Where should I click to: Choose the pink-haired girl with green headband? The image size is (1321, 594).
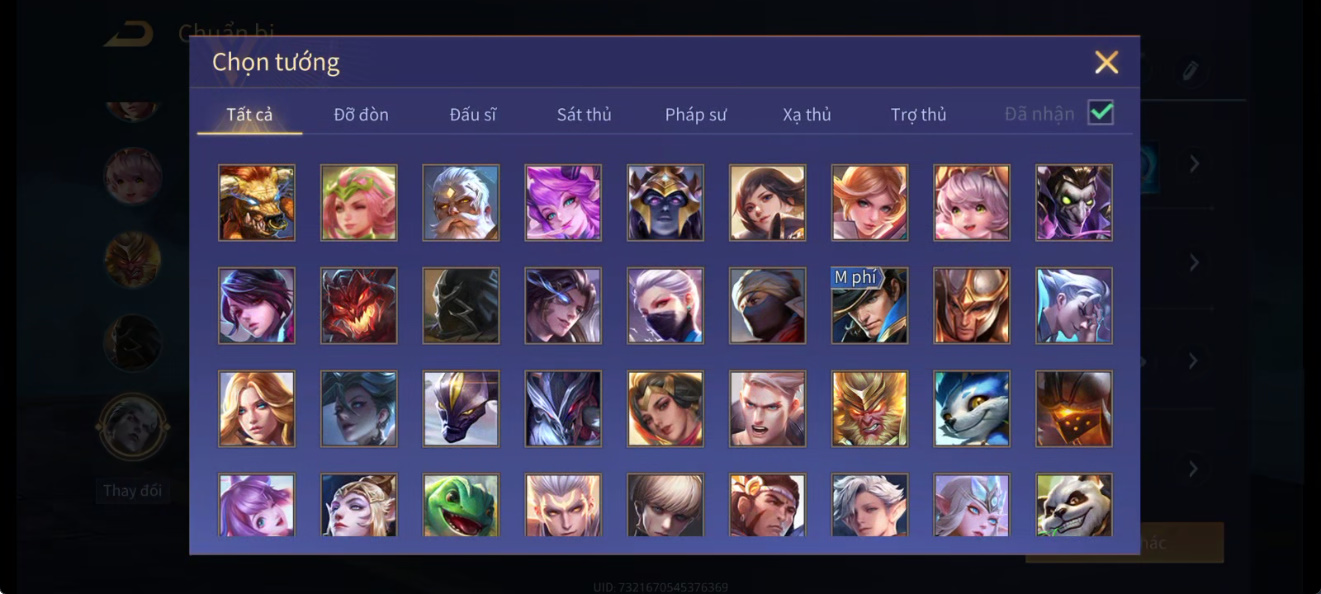pos(359,202)
